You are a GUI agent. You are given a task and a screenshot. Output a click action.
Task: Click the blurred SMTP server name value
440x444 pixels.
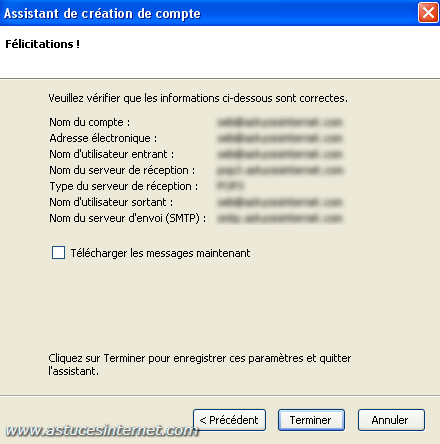point(280,218)
